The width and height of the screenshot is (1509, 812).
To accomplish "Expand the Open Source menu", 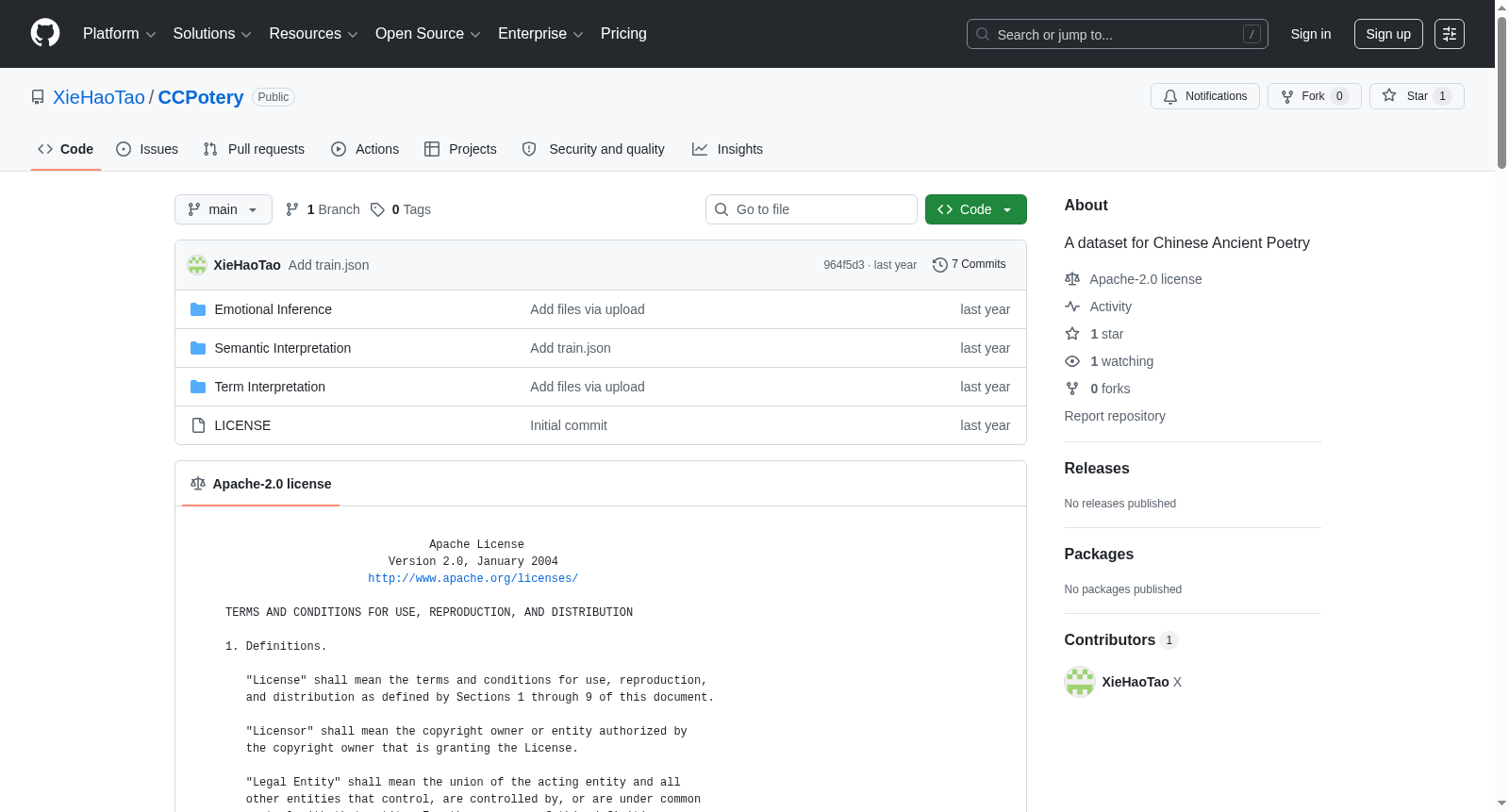I will [428, 34].
